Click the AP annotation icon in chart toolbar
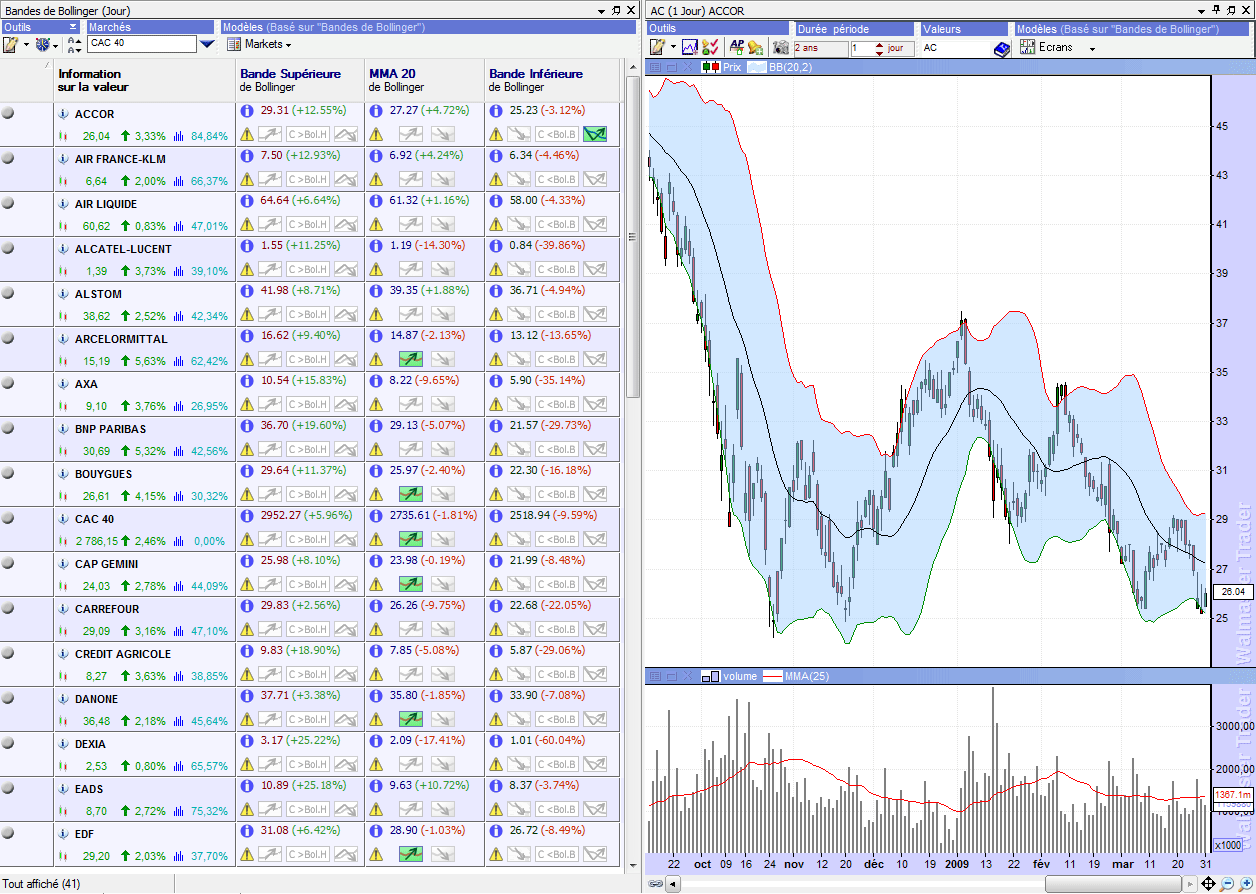 736,47
